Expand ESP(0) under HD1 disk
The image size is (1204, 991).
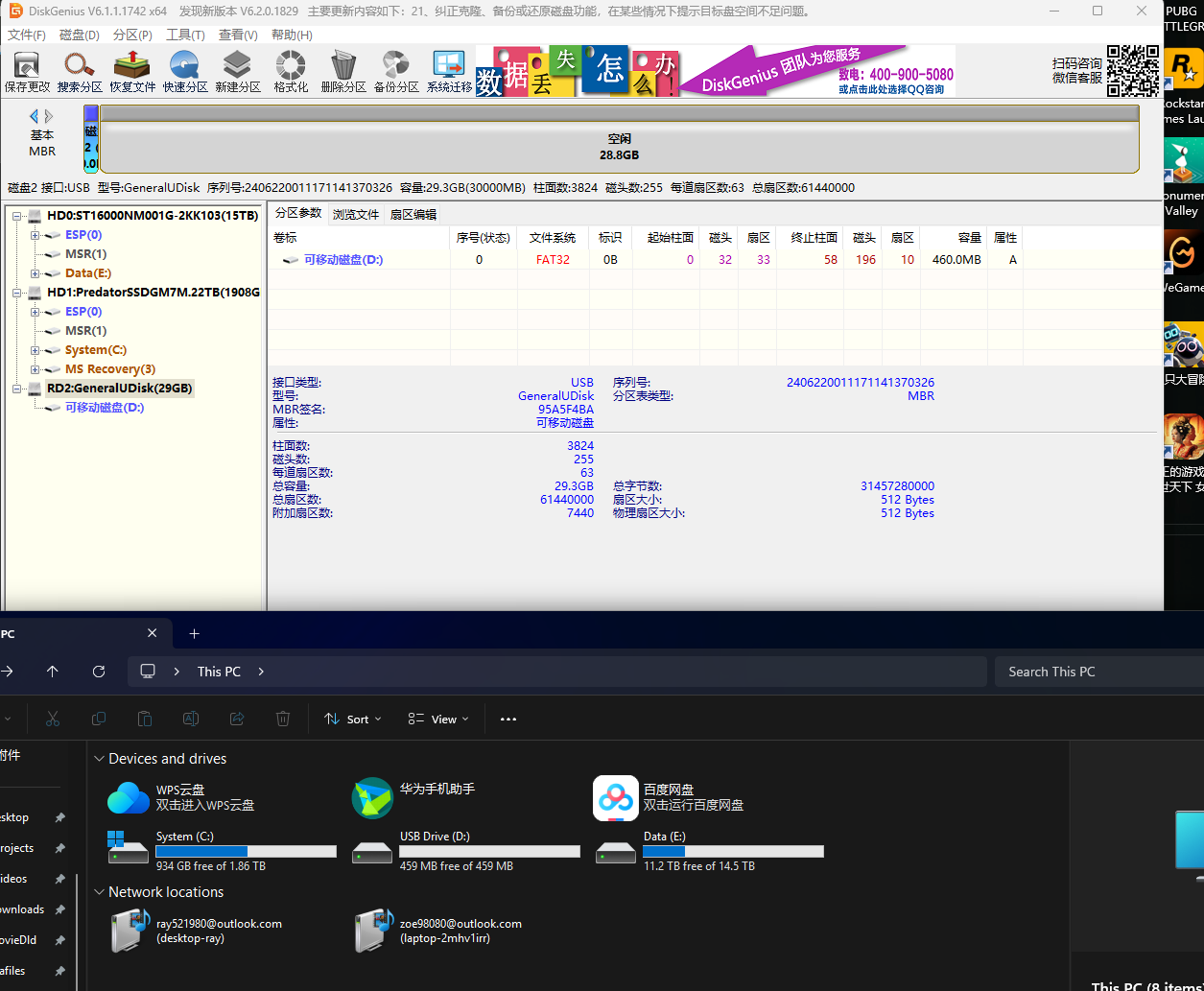click(x=35, y=312)
